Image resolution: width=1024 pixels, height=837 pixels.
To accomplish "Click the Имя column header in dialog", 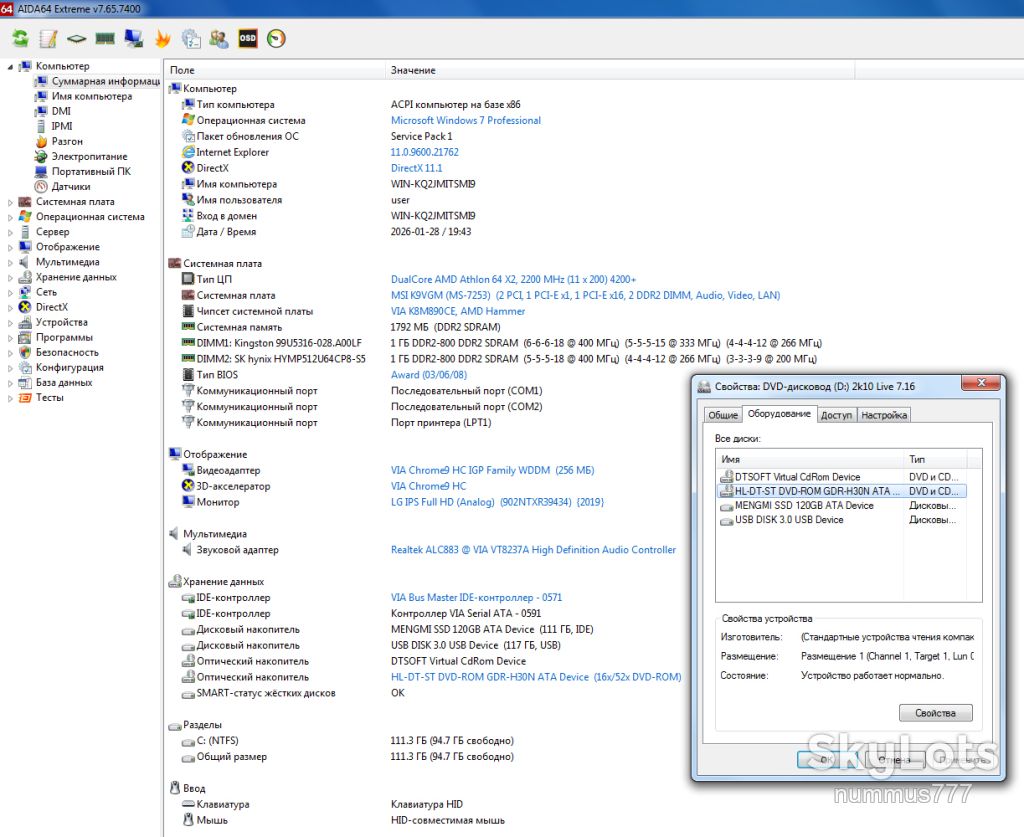I will (x=810, y=459).
